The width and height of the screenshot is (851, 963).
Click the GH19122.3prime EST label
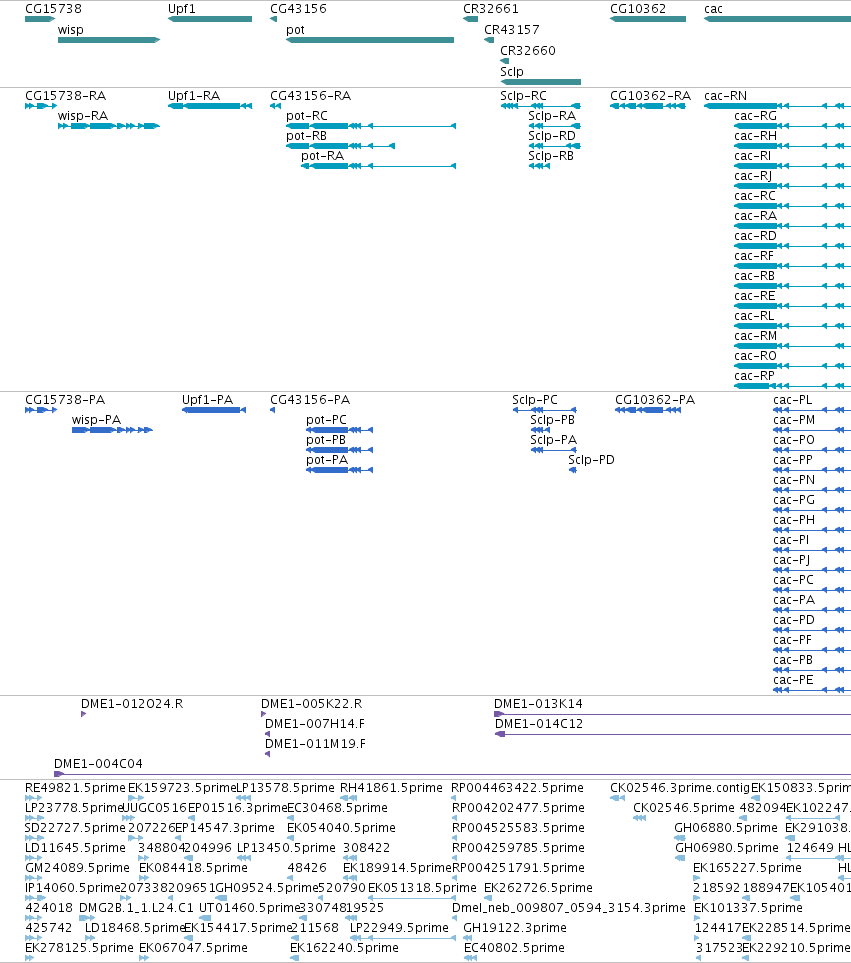[x=515, y=927]
